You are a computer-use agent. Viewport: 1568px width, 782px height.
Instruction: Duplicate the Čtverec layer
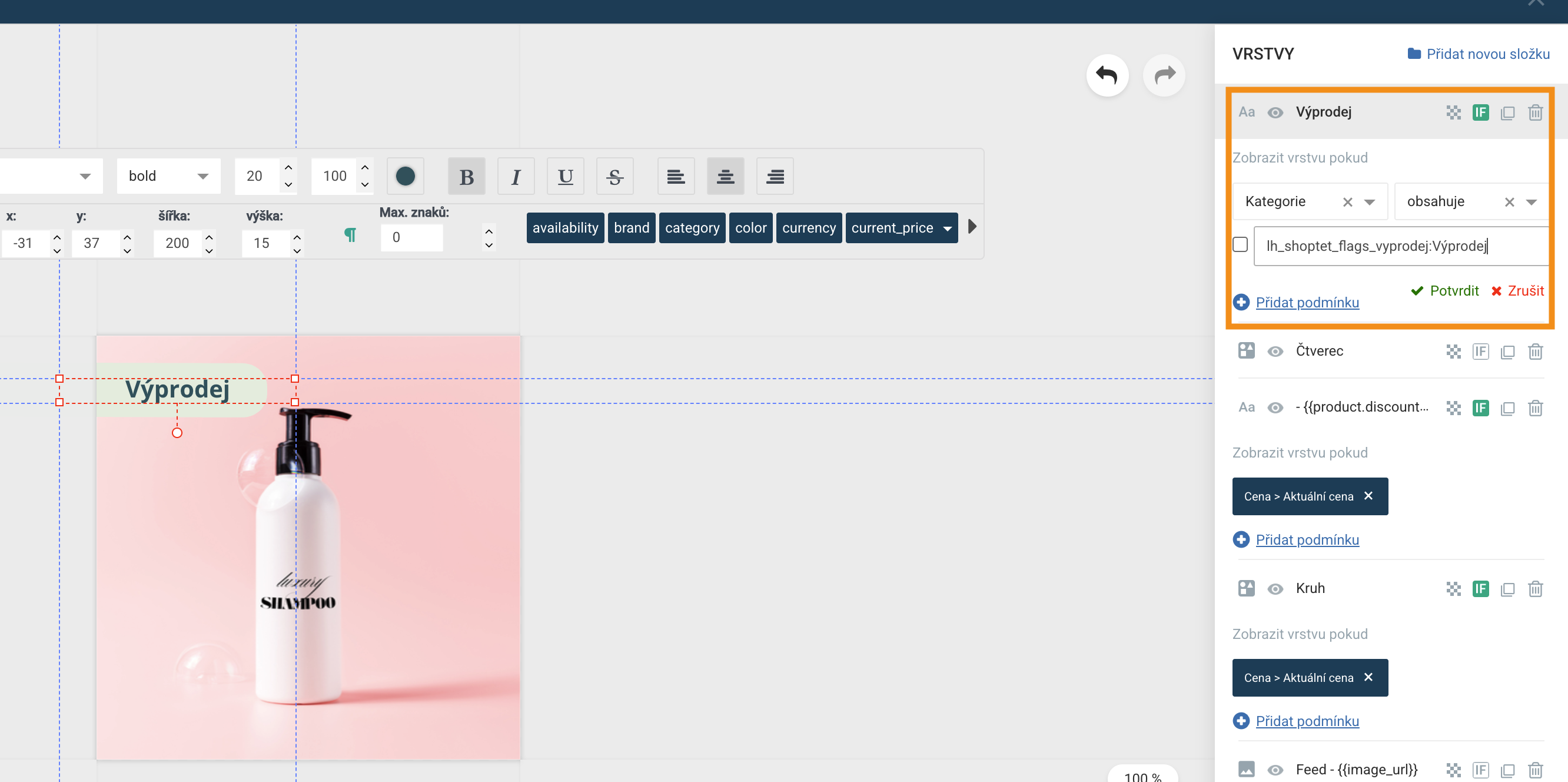click(x=1507, y=352)
